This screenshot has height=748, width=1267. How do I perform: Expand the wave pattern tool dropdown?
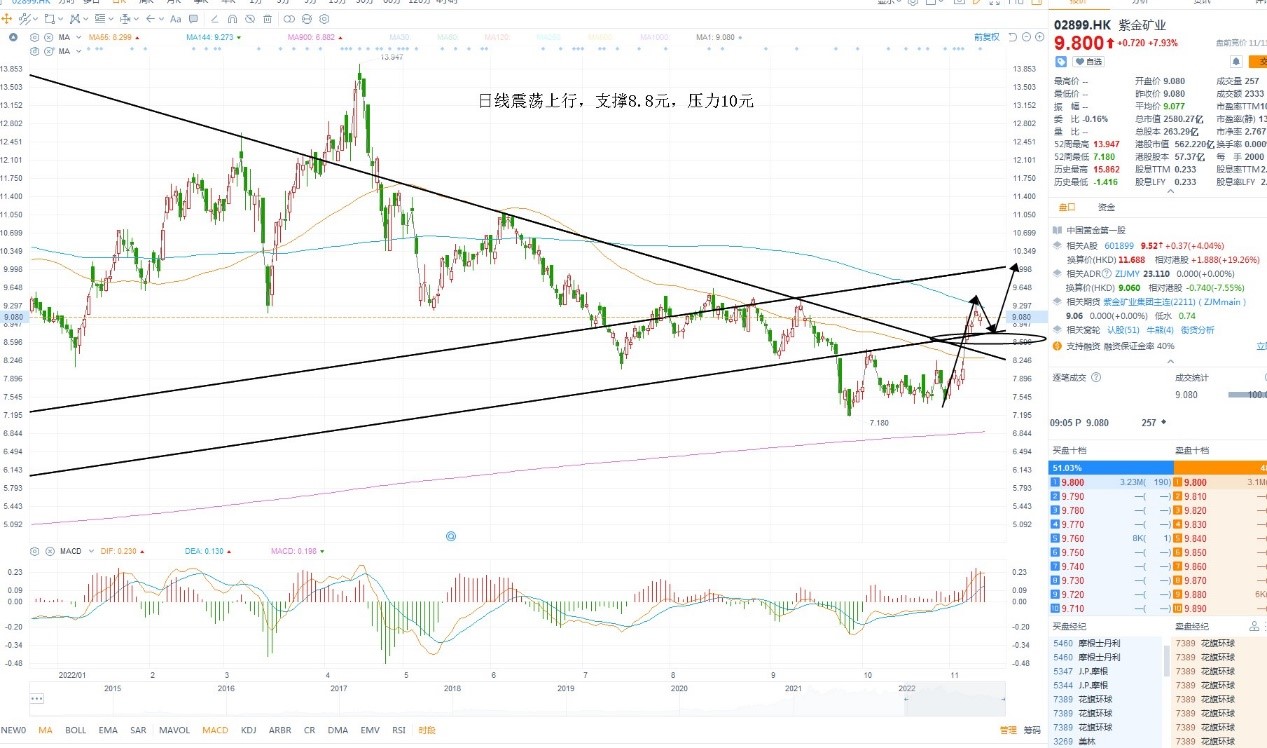(x=86, y=19)
